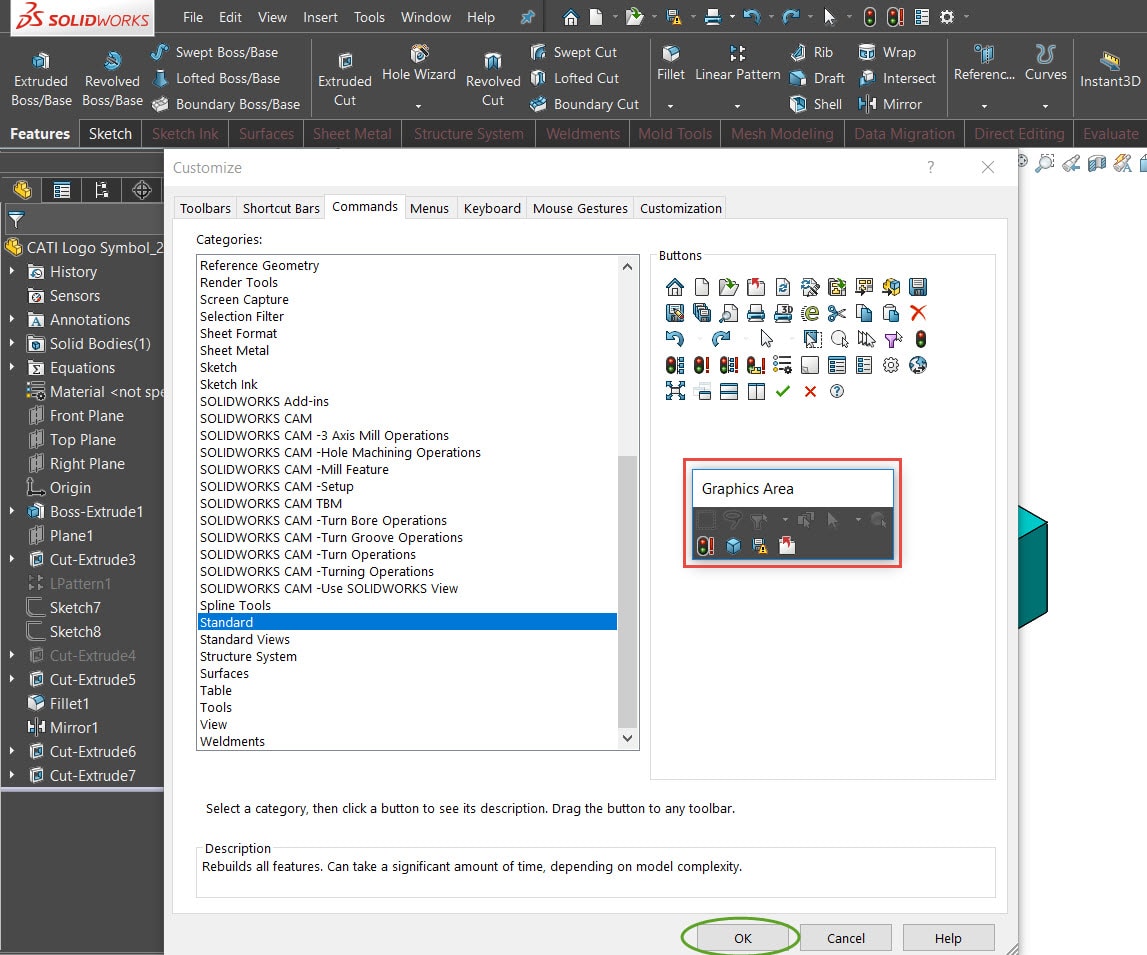The image size is (1147, 955).
Task: Choose the Swept Cut command
Action: point(574,52)
